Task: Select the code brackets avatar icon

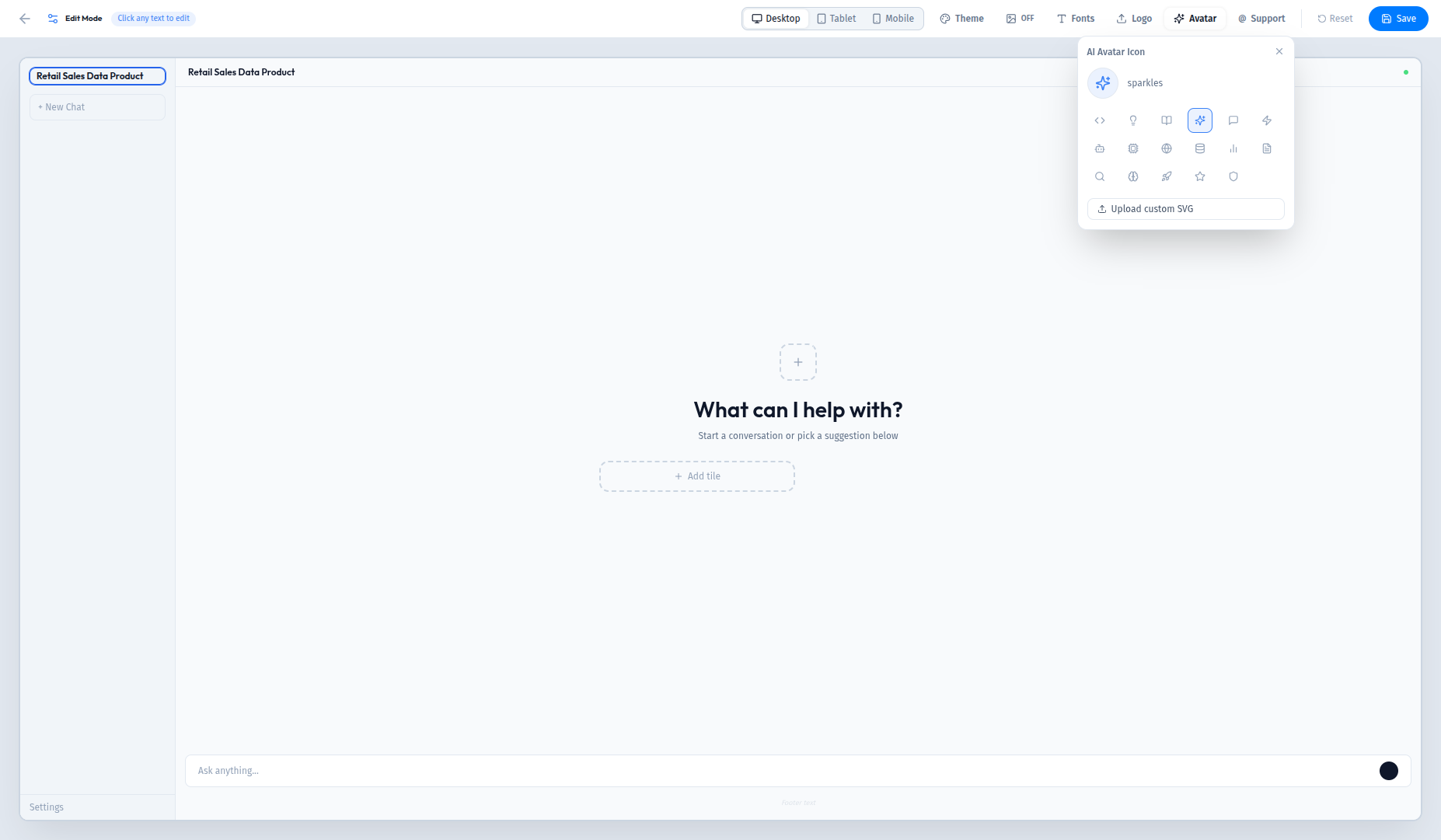Action: tap(1100, 120)
